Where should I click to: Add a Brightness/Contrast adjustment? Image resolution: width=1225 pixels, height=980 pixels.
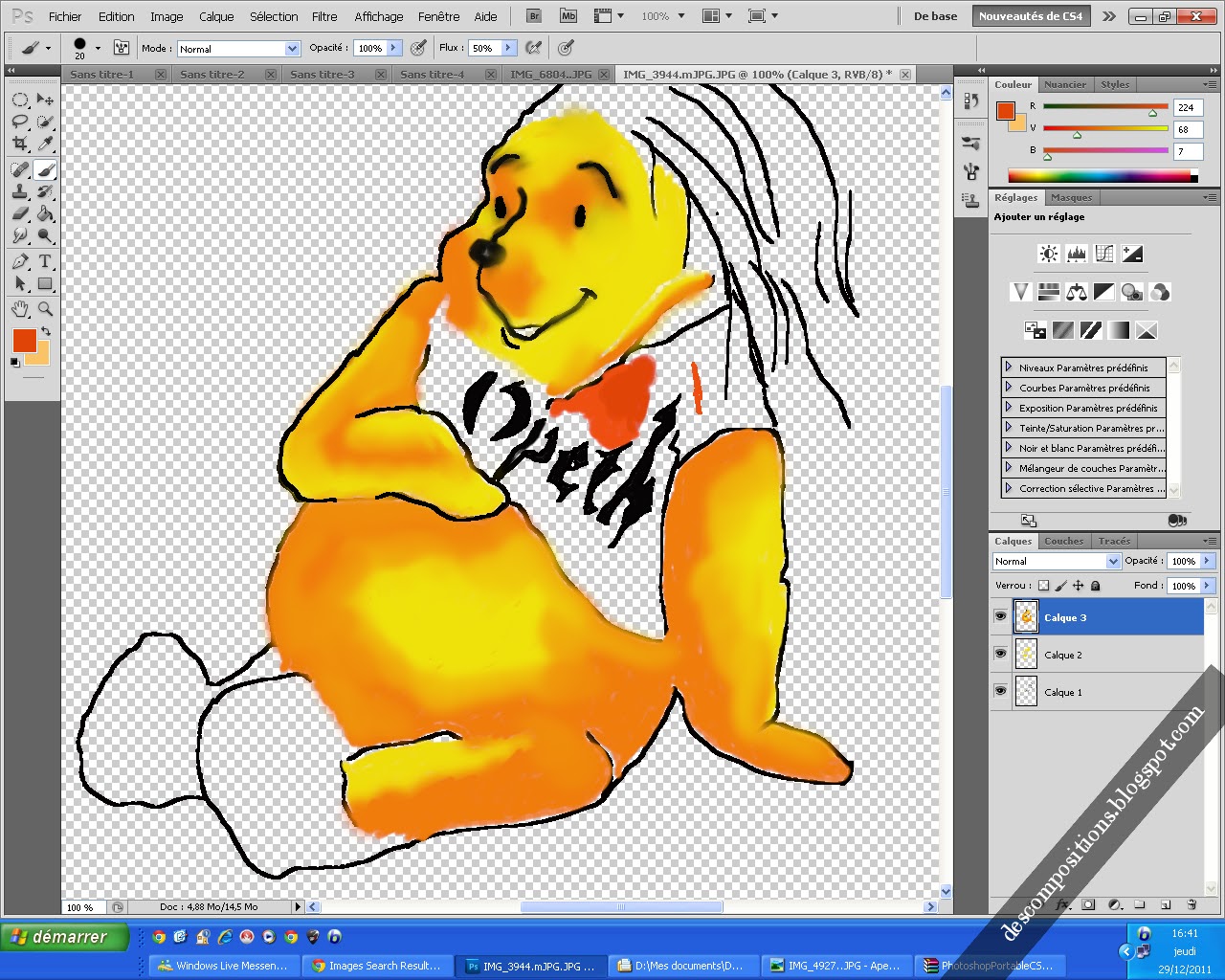[x=1049, y=254]
